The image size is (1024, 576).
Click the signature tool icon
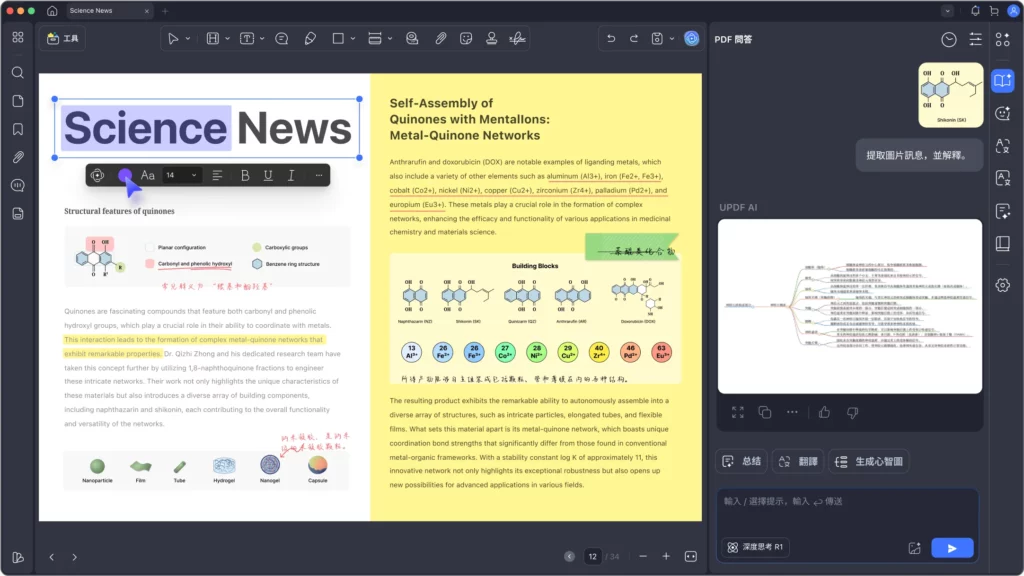click(518, 38)
